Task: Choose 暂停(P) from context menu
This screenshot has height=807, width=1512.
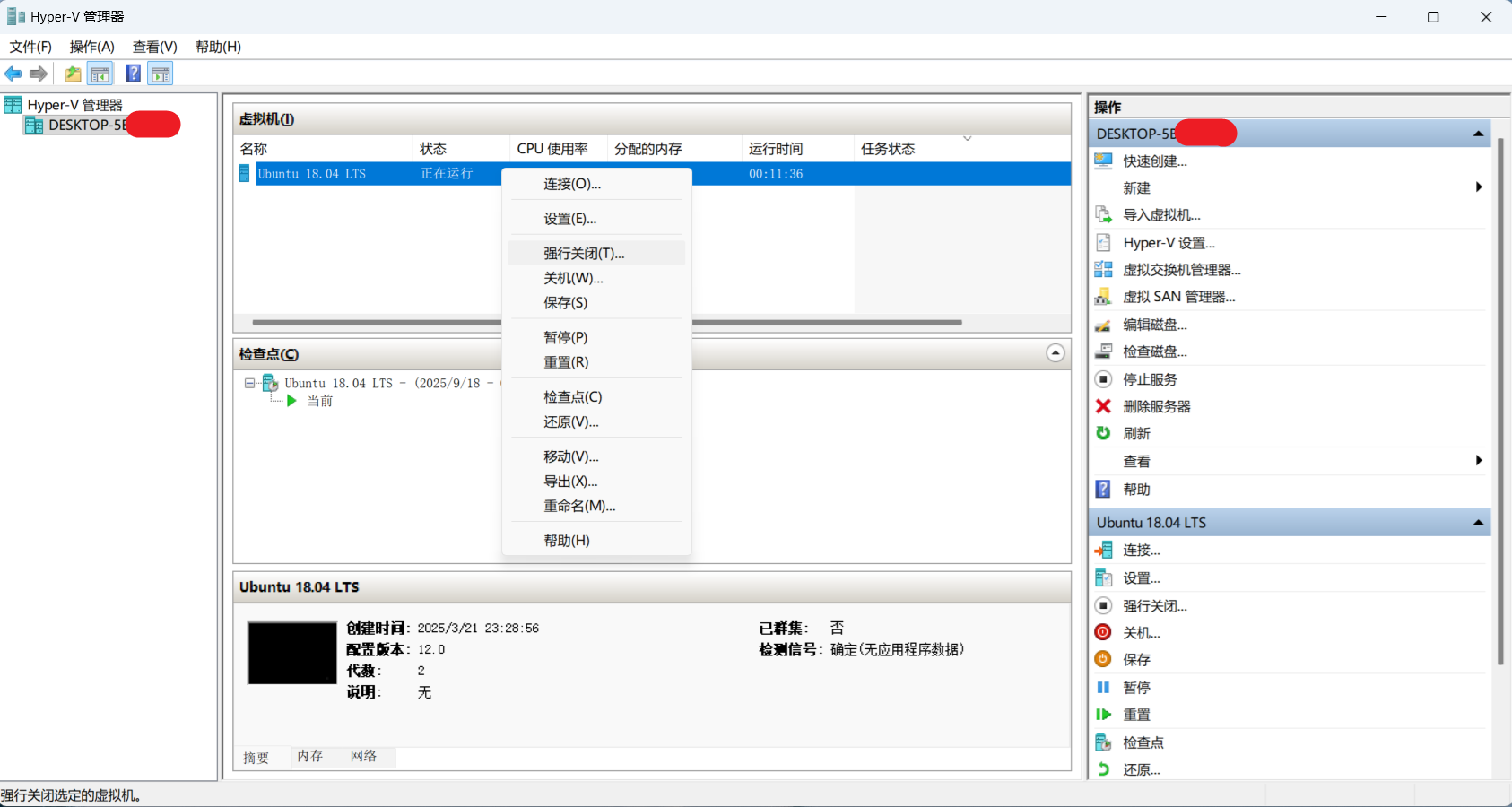Action: 596,338
